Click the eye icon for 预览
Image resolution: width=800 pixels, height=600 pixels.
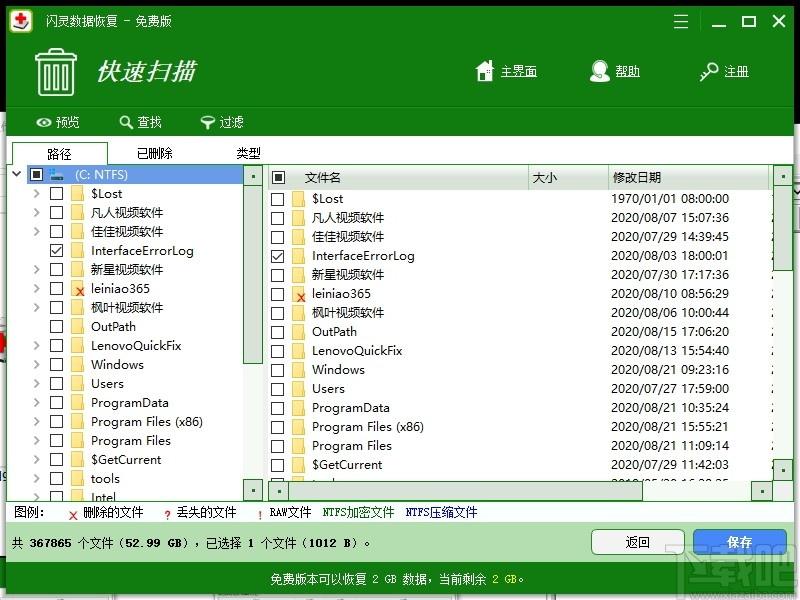[x=44, y=122]
